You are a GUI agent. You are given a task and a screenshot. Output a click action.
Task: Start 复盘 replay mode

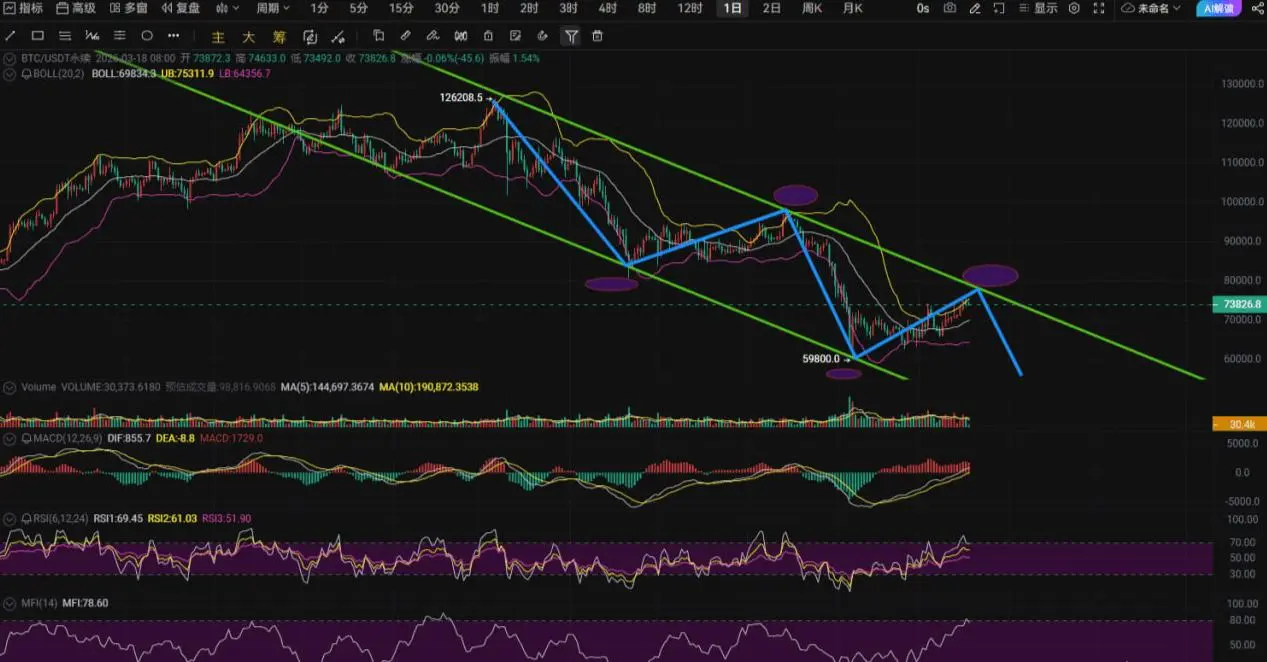[x=181, y=8]
